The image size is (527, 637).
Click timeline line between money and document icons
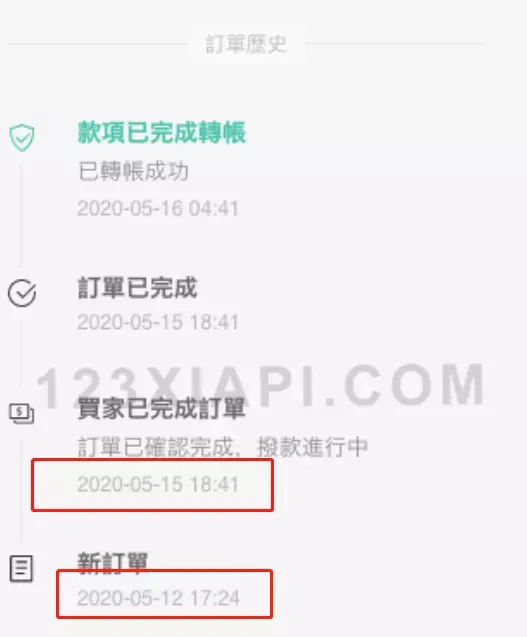pos(21,492)
